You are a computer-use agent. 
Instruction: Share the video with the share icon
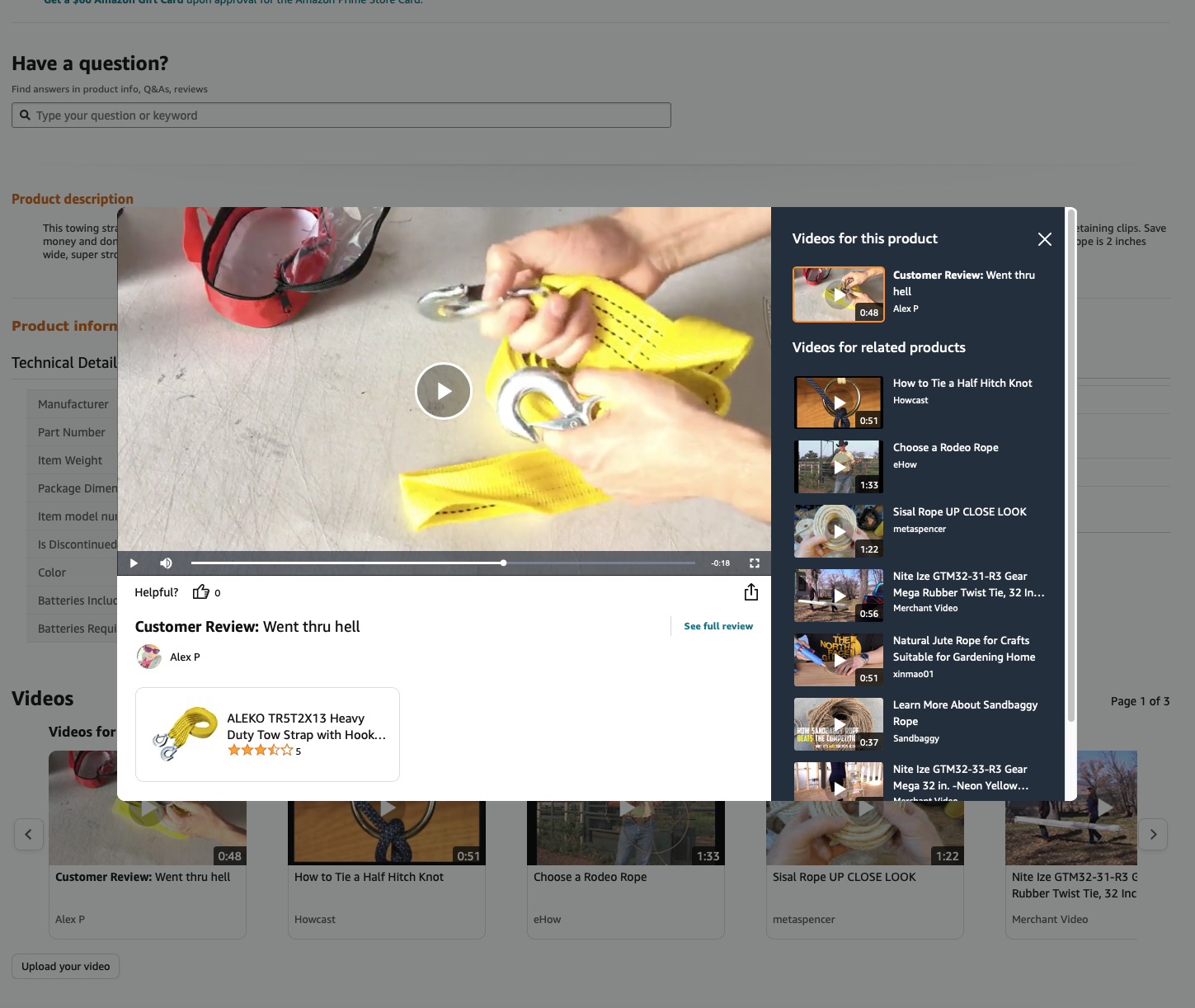(751, 592)
